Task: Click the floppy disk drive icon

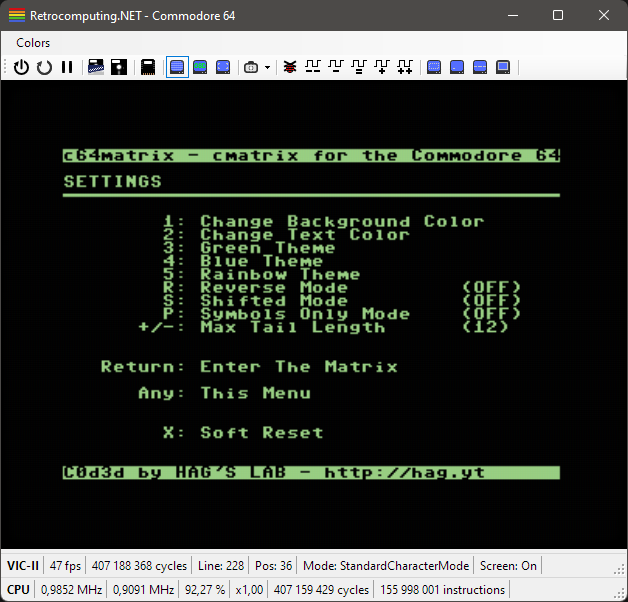Action: point(119,67)
